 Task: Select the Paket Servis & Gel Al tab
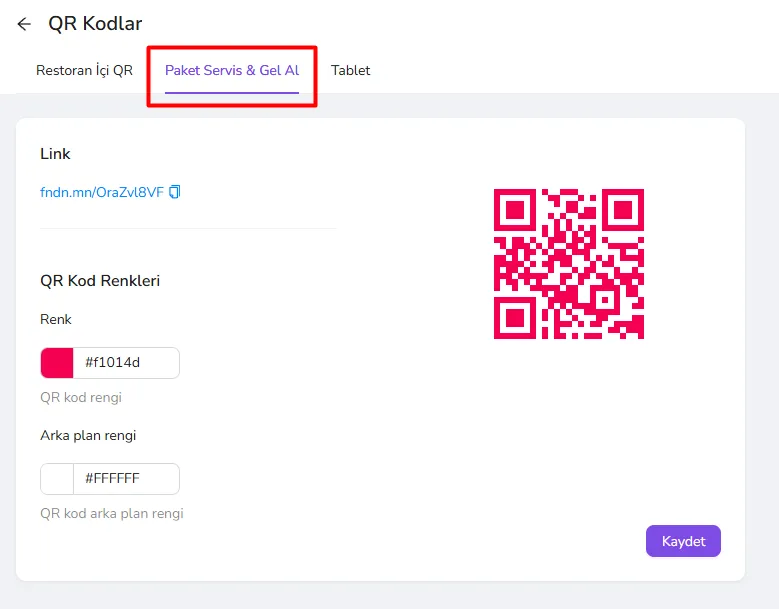click(232, 71)
